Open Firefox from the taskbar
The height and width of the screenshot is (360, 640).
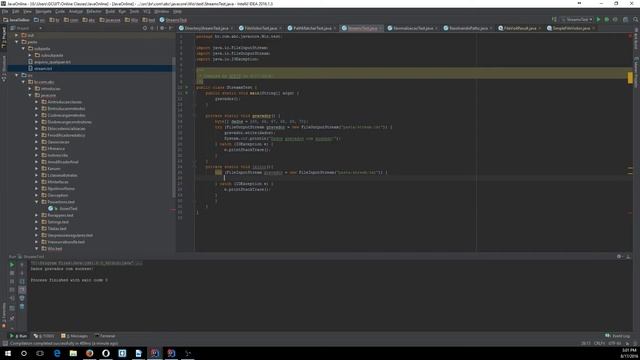click(x=89, y=353)
